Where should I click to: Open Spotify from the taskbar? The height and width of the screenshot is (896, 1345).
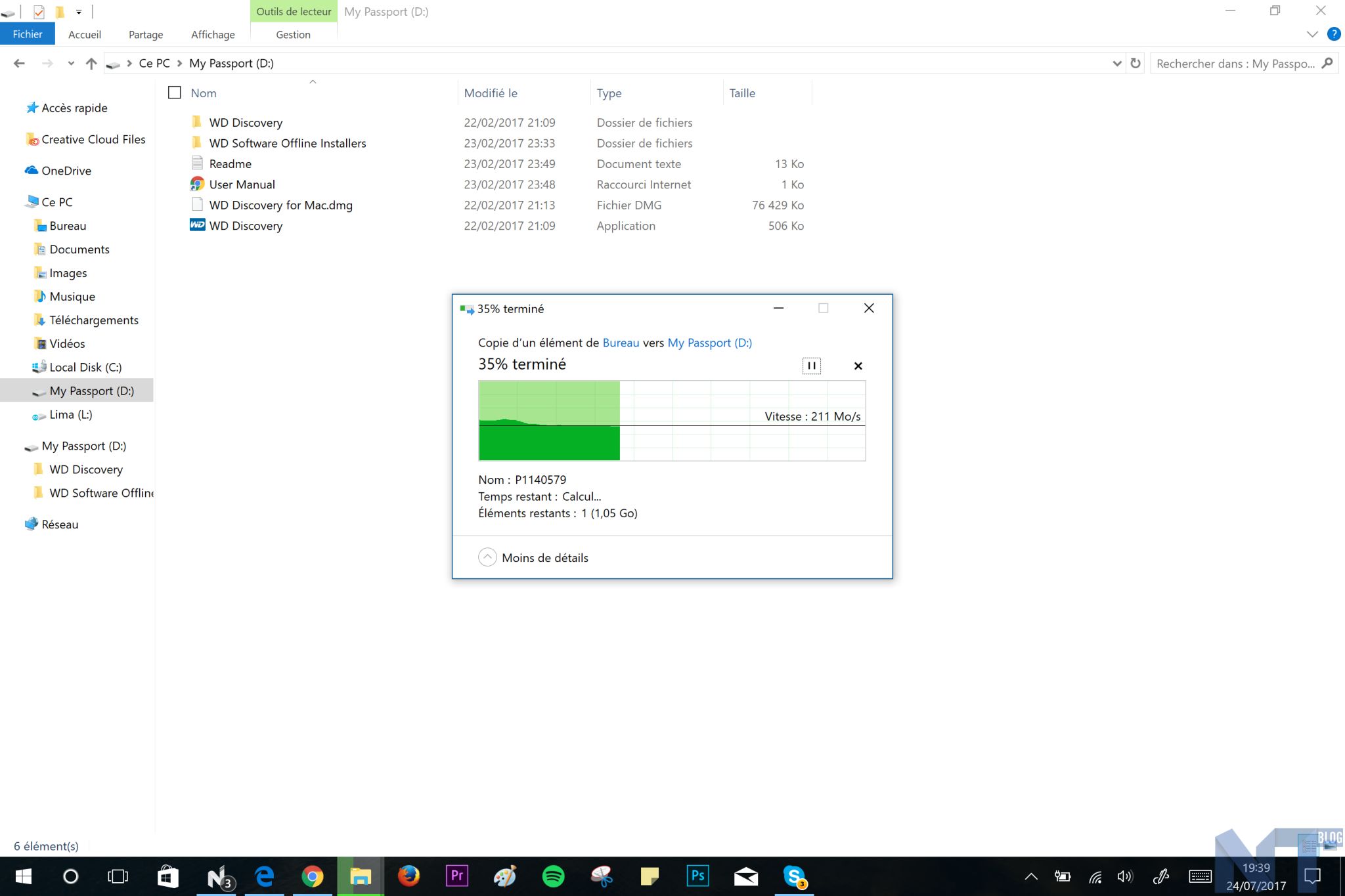click(x=554, y=876)
